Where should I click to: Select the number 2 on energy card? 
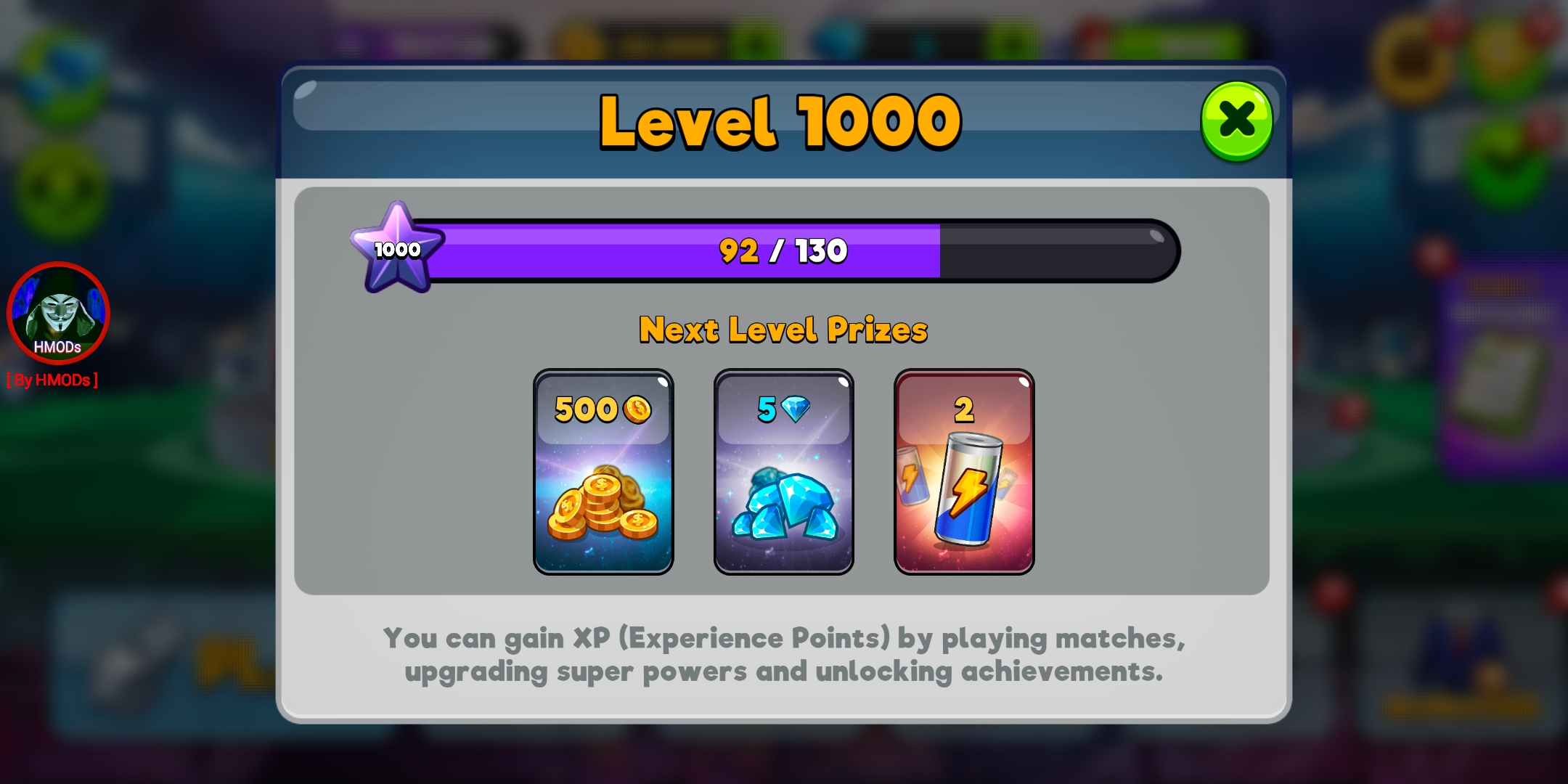click(x=964, y=410)
